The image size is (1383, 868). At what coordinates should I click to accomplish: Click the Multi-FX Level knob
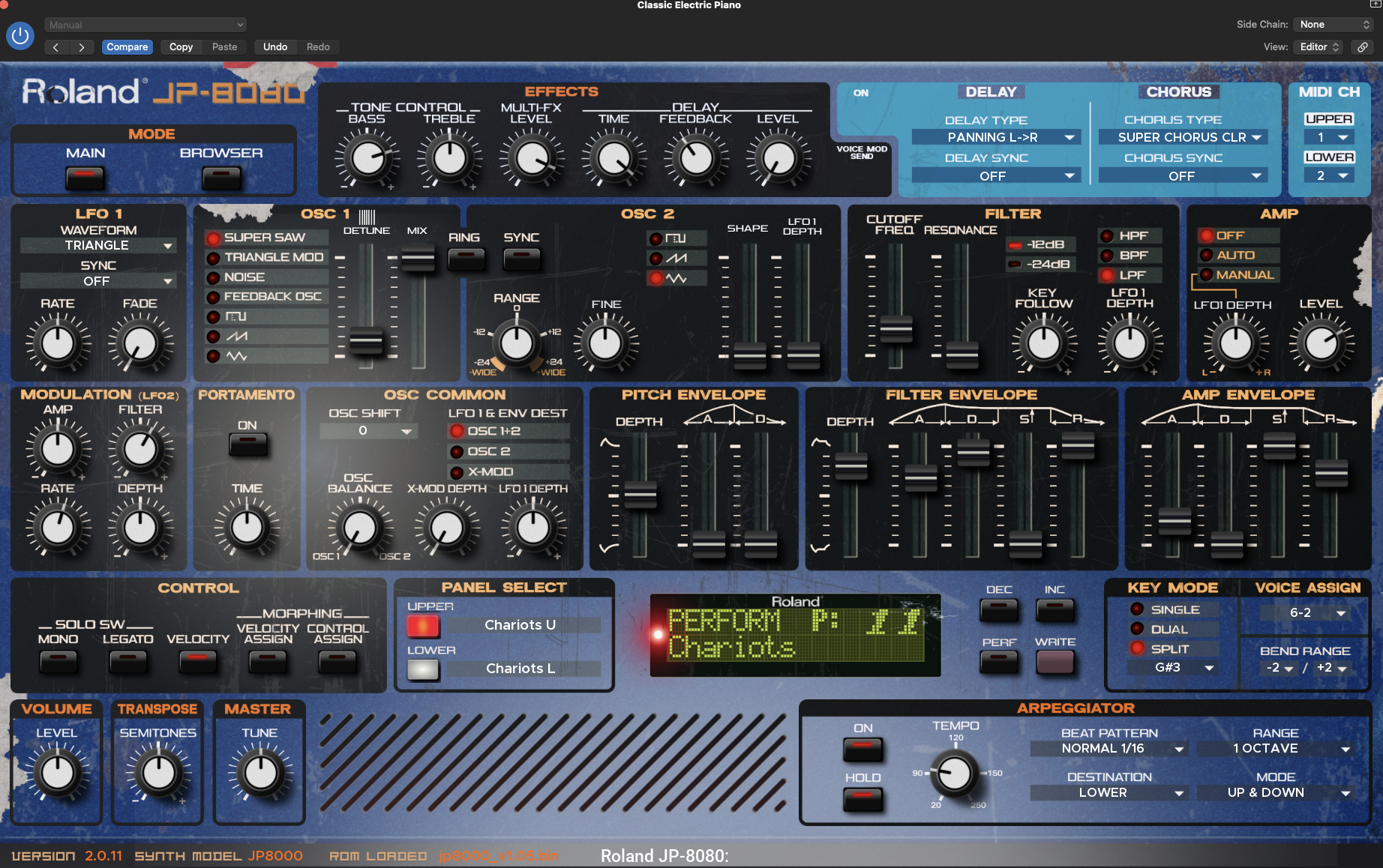click(532, 157)
